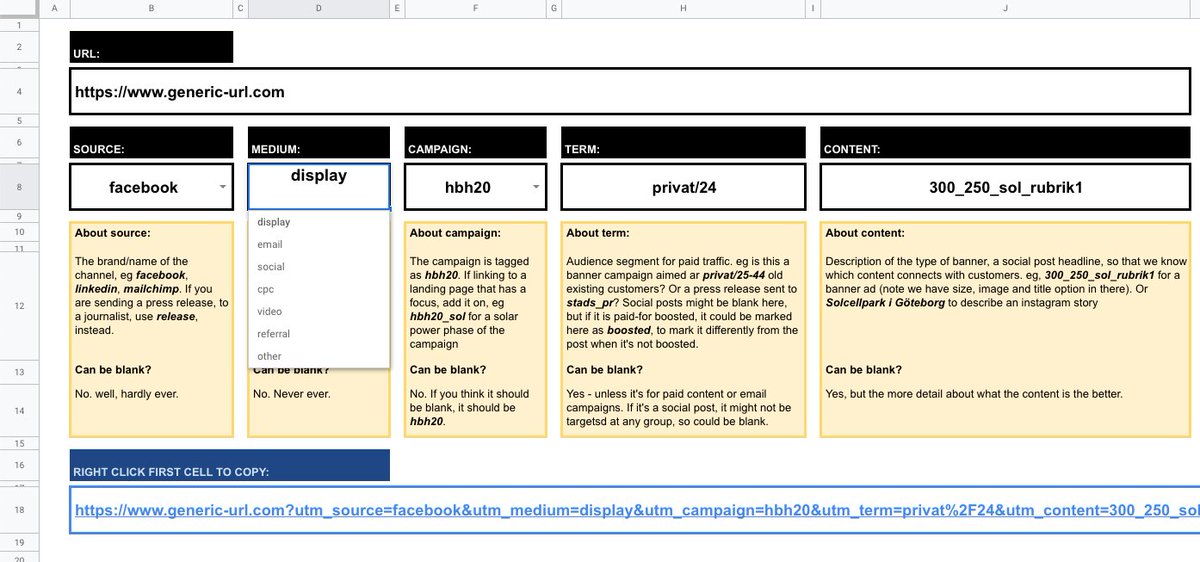Select the 300_250_sol_rubrik1 content cell
Image resolution: width=1200 pixels, height=562 pixels.
pyautogui.click(x=1006, y=187)
